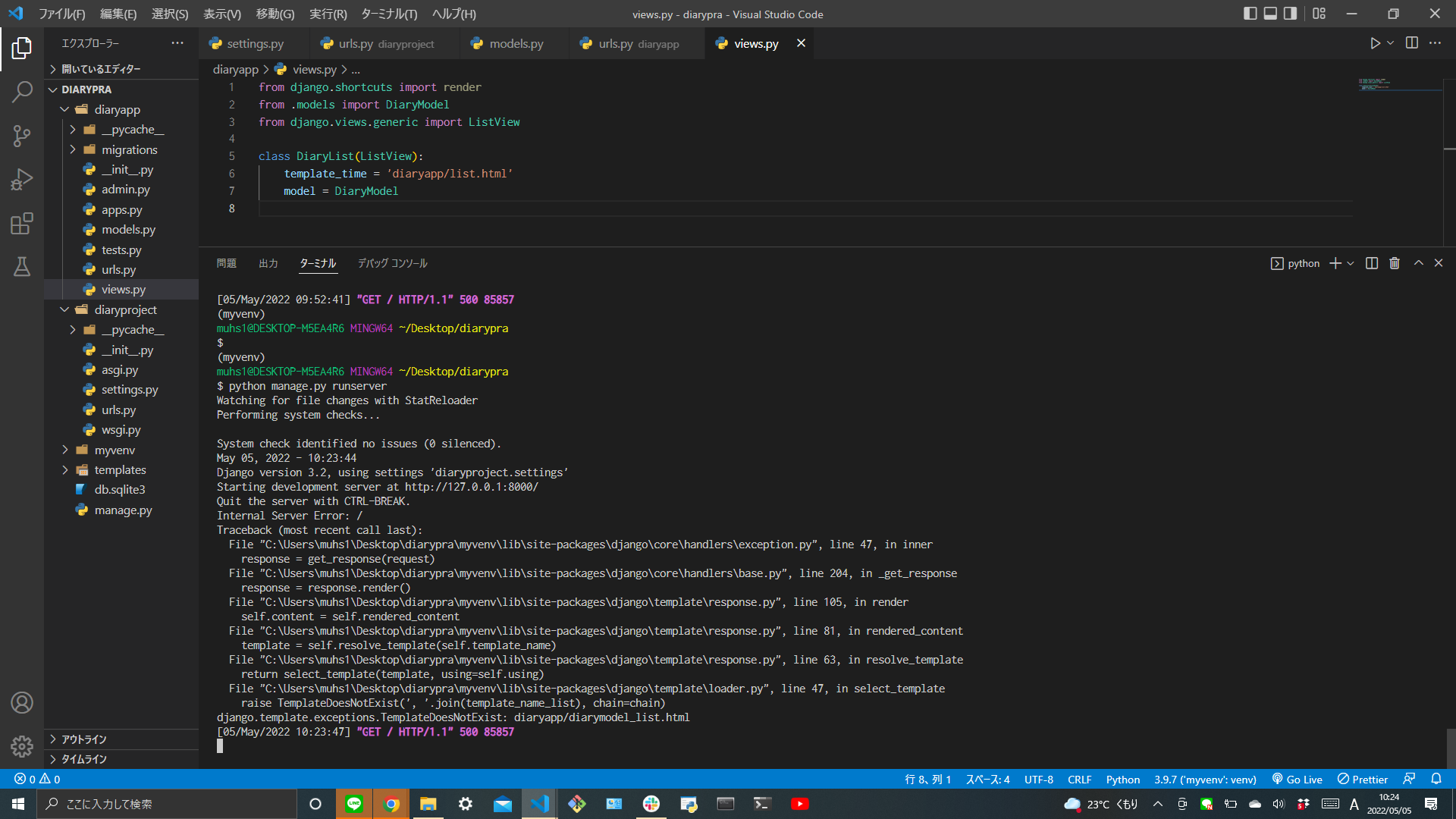This screenshot has height=819, width=1456.
Task: Customize layout icon in title bar
Action: [1319, 14]
